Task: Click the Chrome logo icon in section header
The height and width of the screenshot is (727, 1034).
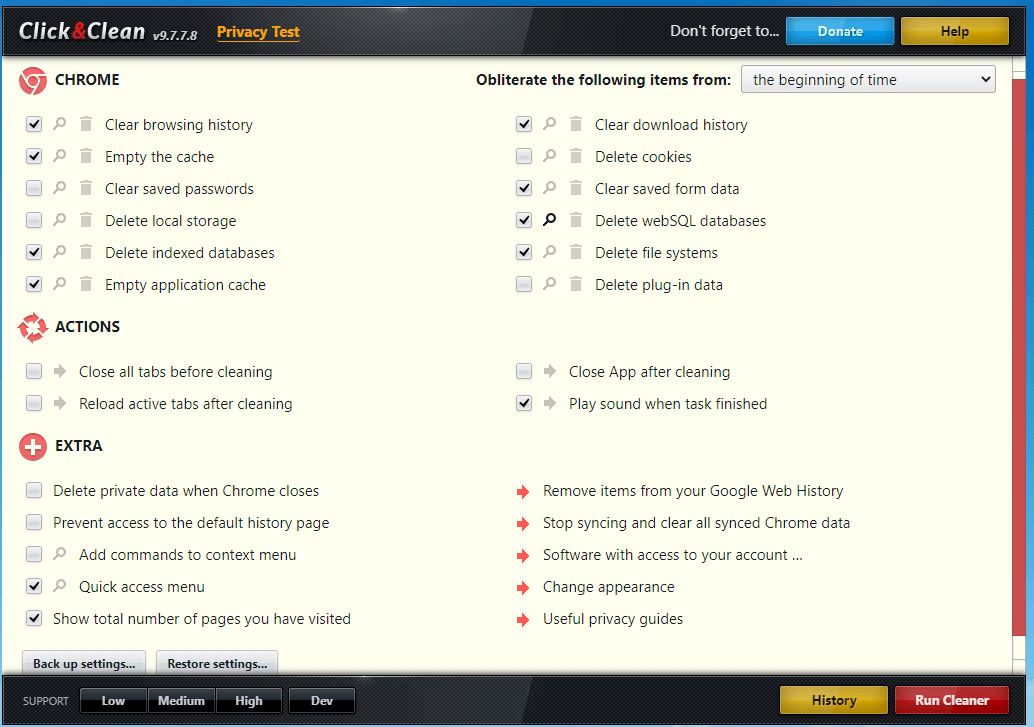Action: click(x=33, y=81)
